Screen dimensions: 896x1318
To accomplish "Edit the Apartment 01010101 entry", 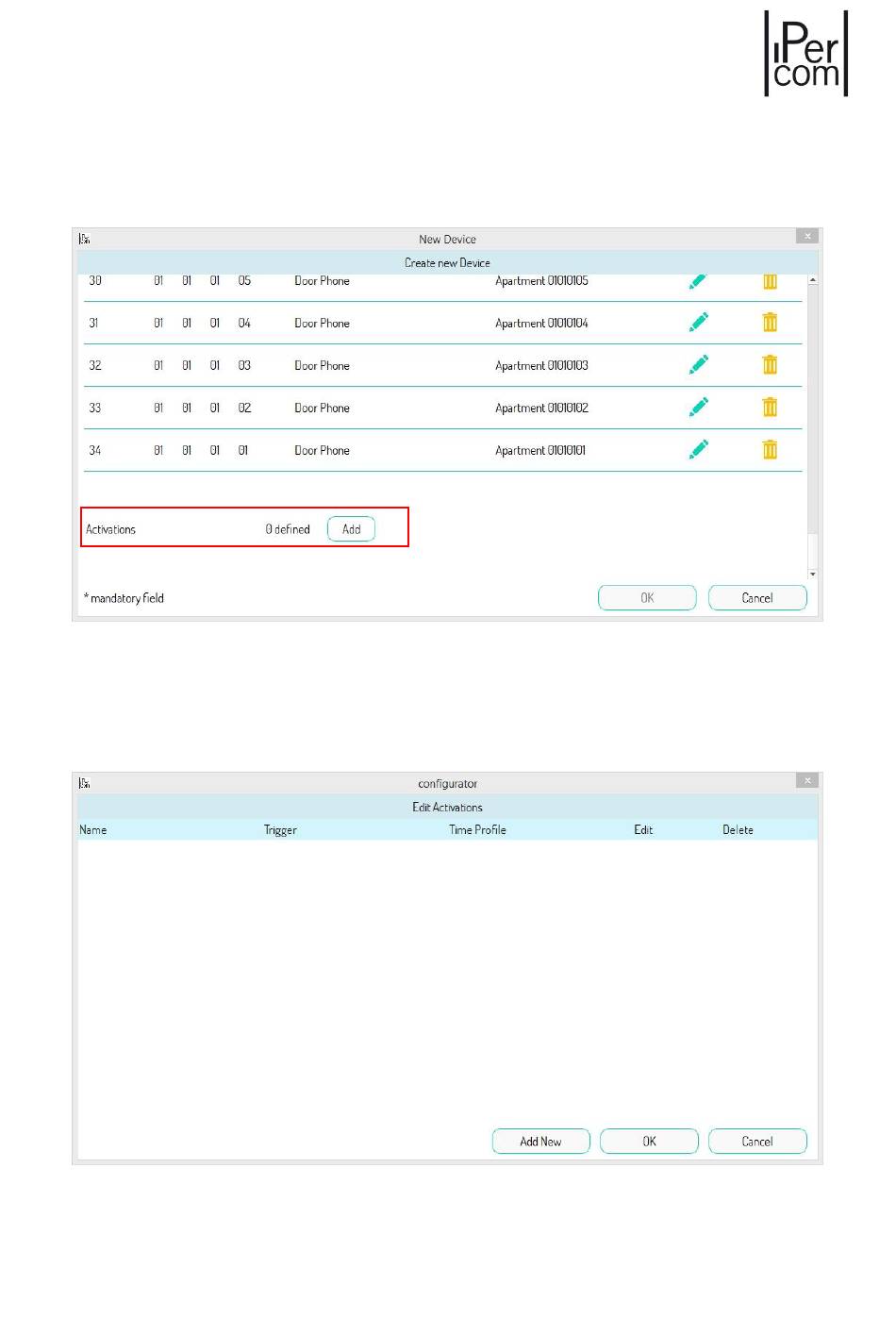I will tap(698, 450).
